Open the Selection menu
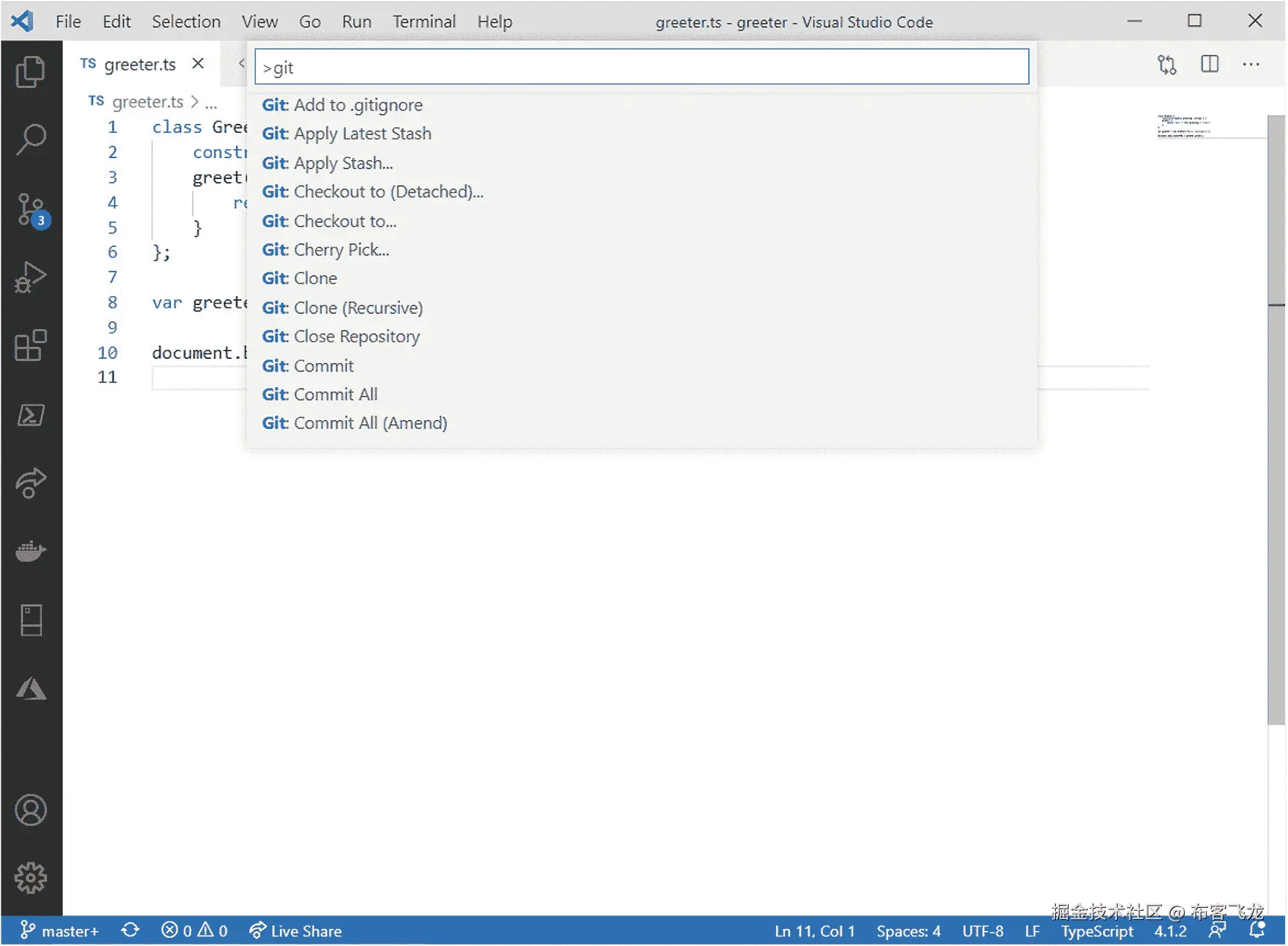Image resolution: width=1288 pixels, height=946 pixels. pyautogui.click(x=186, y=22)
